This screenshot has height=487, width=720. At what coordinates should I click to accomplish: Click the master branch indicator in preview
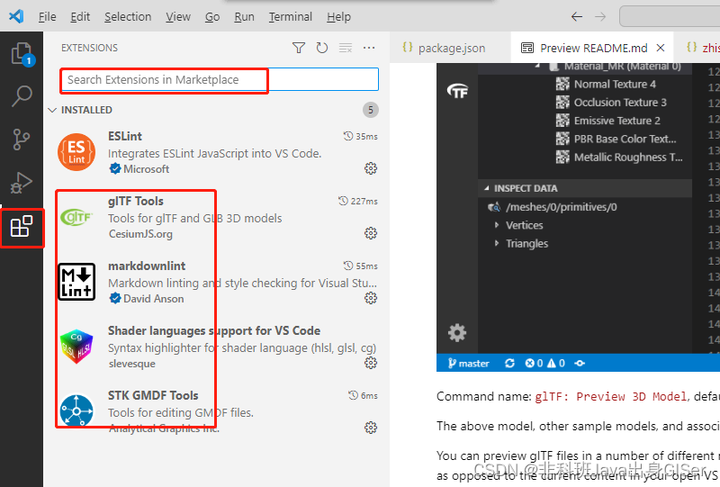pos(468,364)
